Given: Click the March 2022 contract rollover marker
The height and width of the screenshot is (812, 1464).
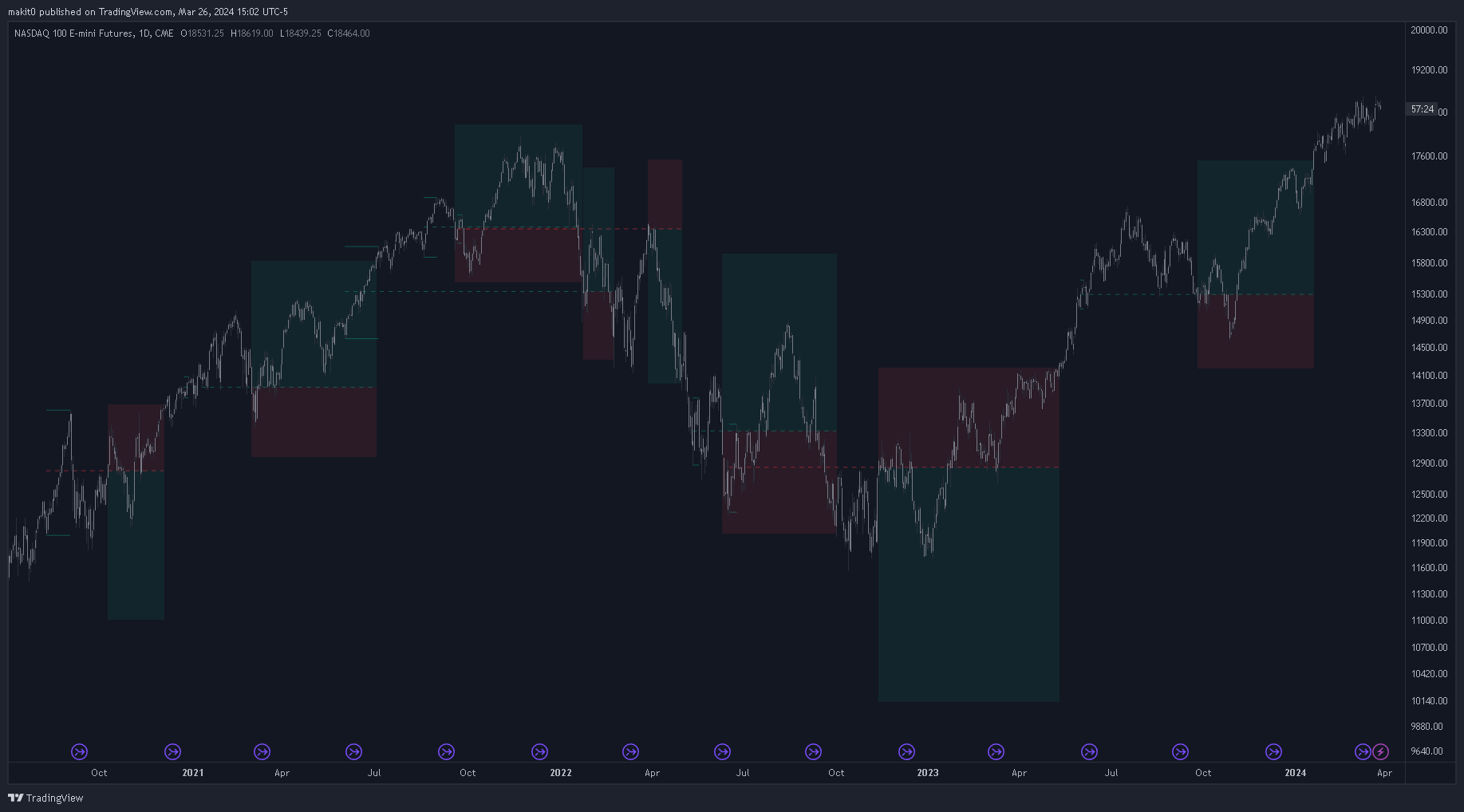Looking at the screenshot, I should [630, 751].
